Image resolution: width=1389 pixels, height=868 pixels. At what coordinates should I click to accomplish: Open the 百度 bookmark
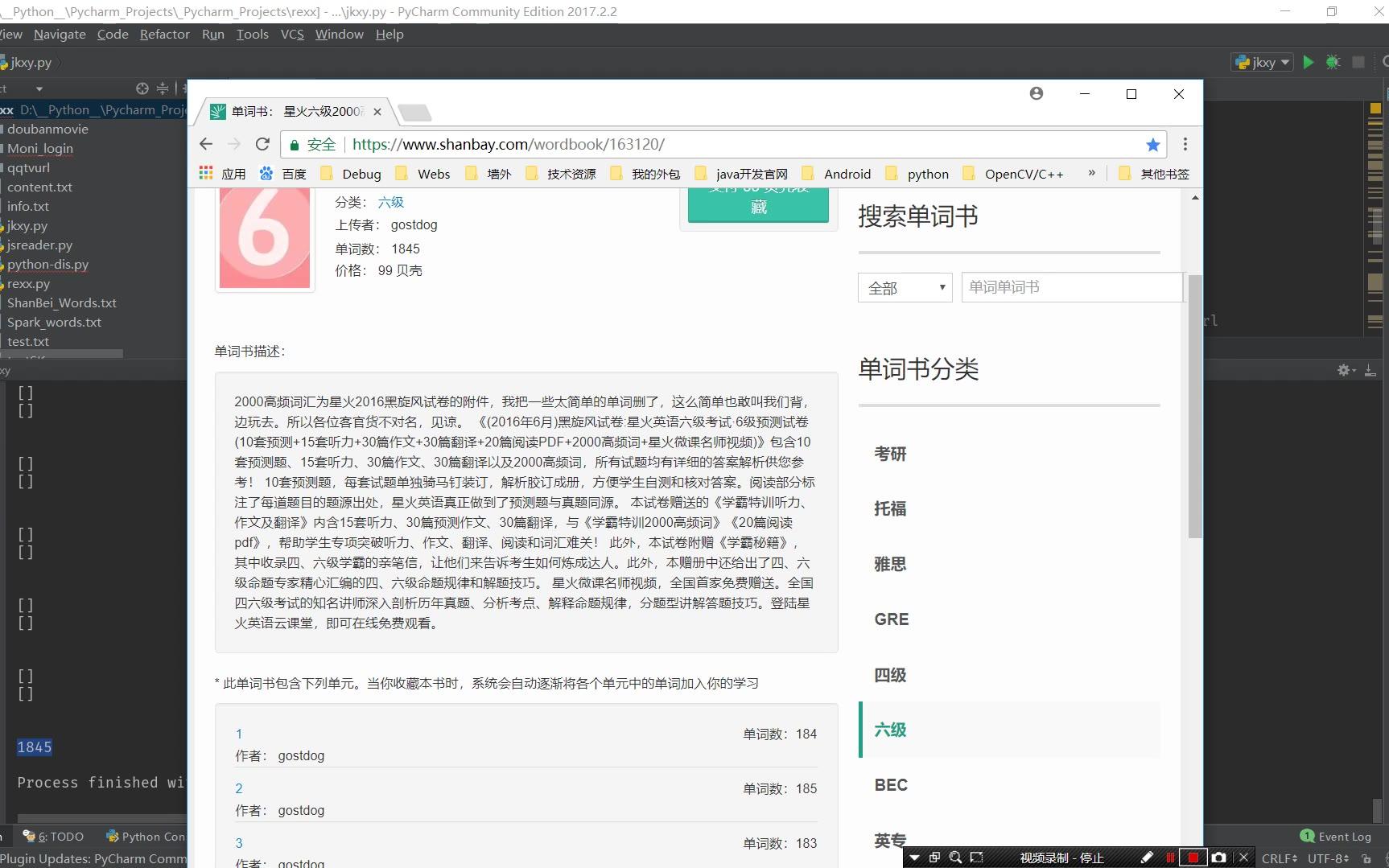(x=283, y=174)
